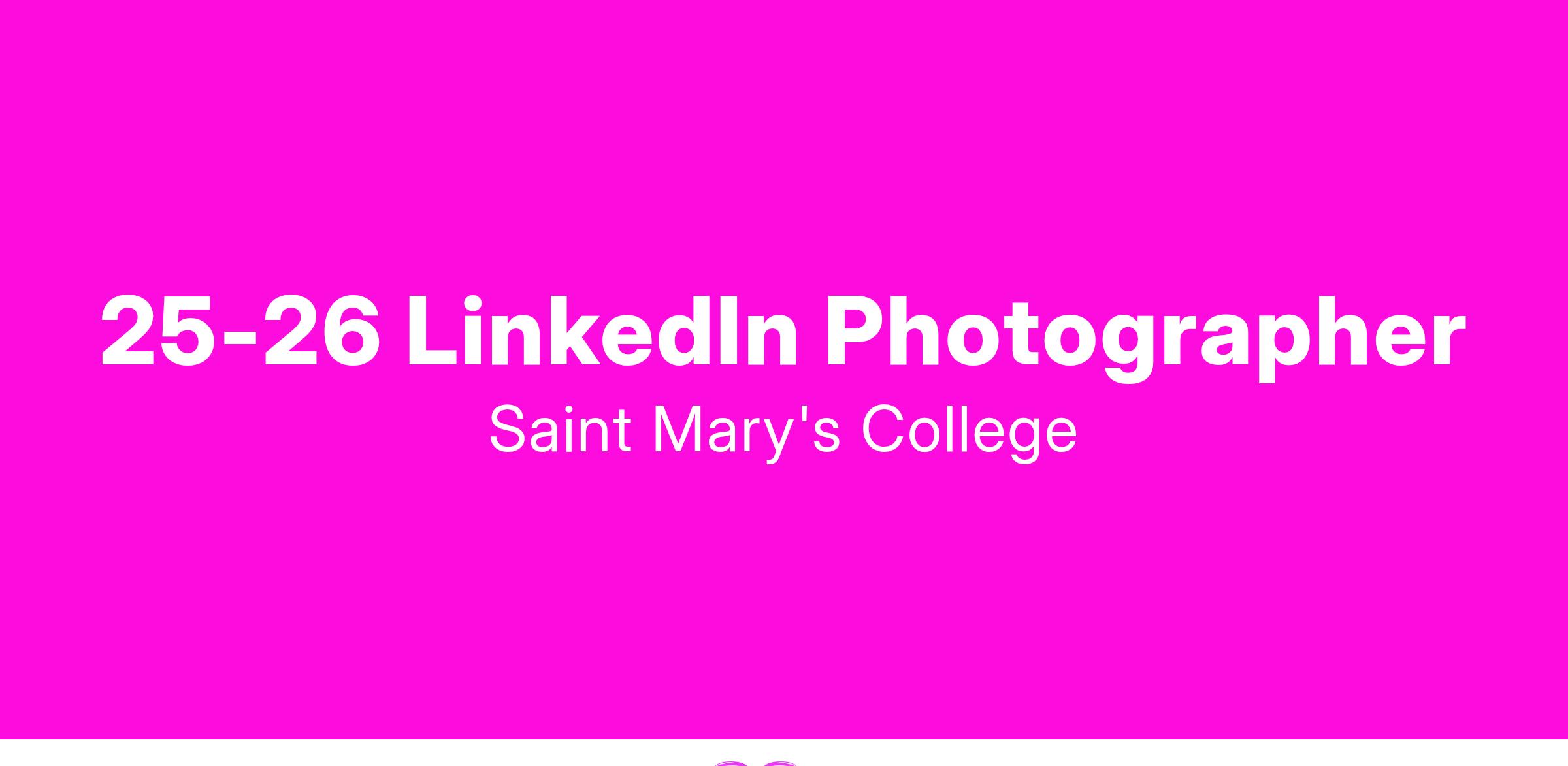Click the white strip beneath the banner
The image size is (1568, 766).
pyautogui.click(x=392, y=752)
